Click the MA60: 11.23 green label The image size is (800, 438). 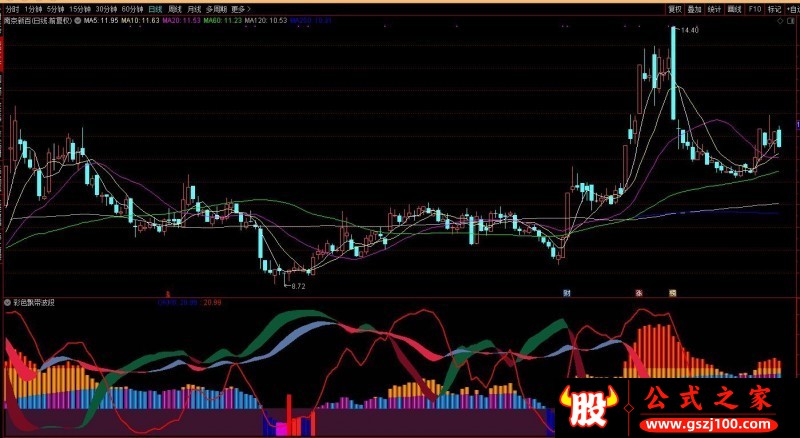click(x=222, y=21)
